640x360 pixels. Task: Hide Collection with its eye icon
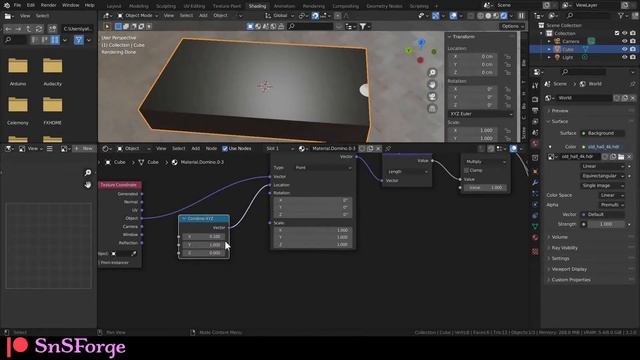[624, 33]
